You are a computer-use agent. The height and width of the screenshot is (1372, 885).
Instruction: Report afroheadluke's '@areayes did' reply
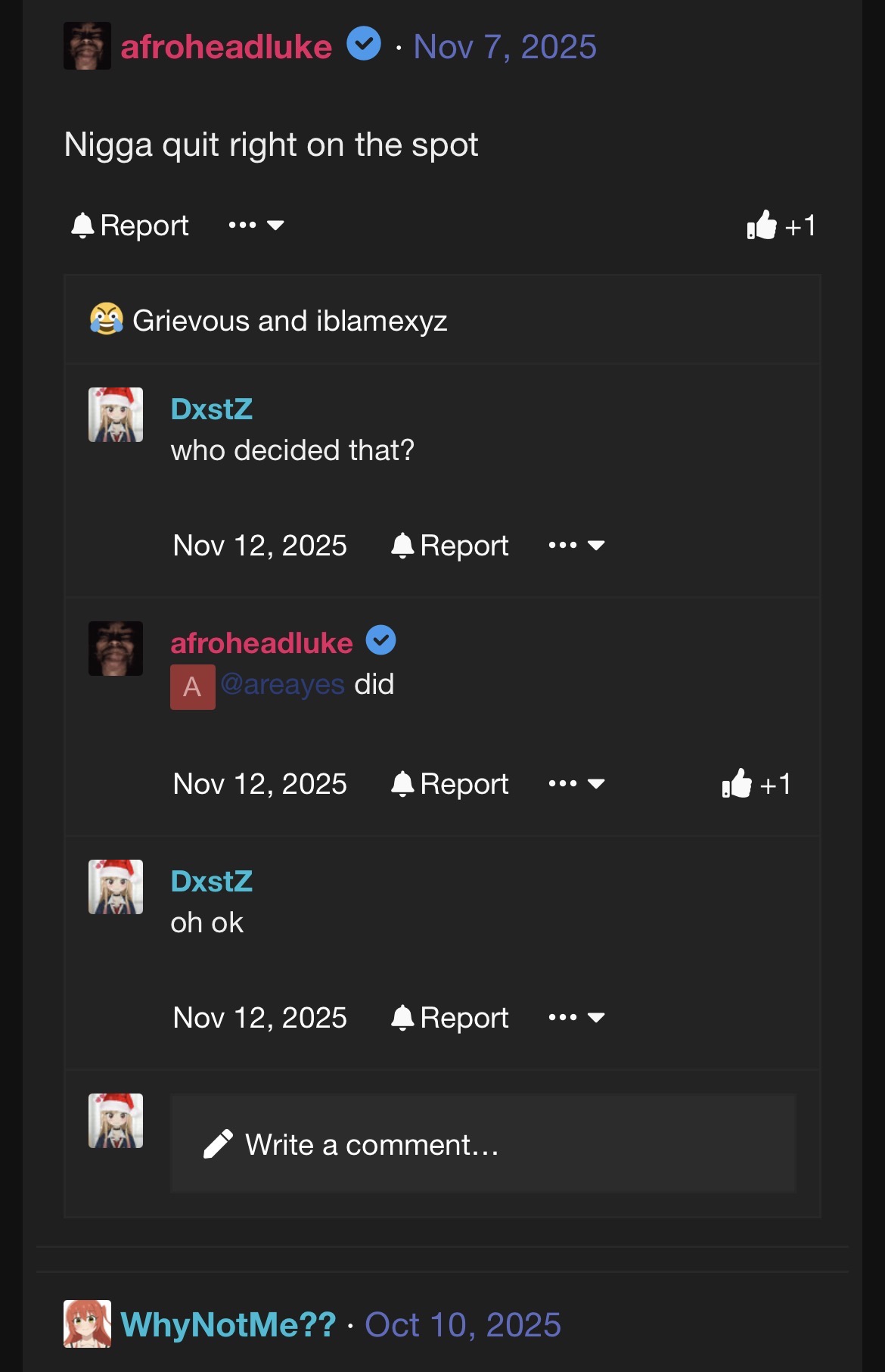click(450, 783)
